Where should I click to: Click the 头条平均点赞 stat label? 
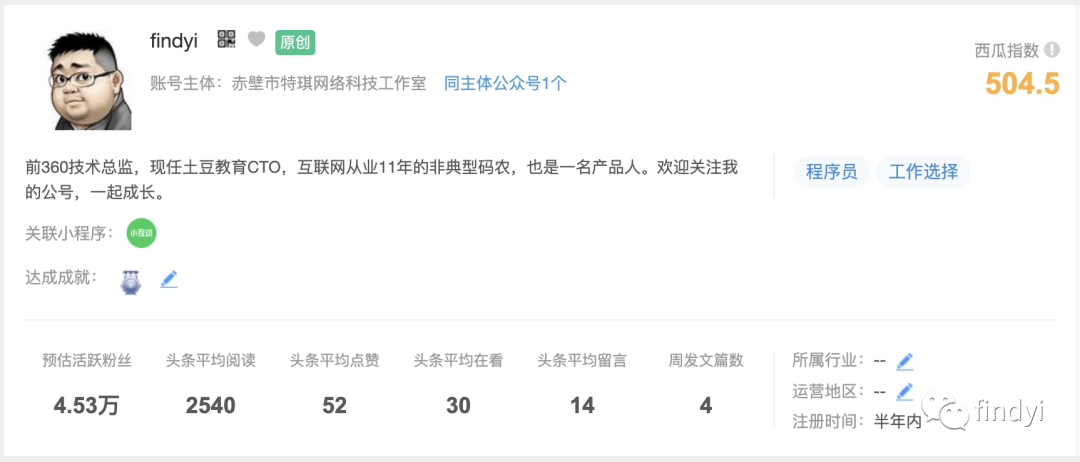click(x=334, y=361)
